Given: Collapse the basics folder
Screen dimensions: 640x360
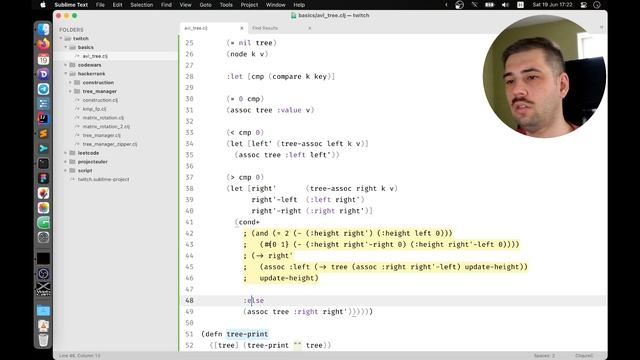Looking at the screenshot, I should pos(66,47).
